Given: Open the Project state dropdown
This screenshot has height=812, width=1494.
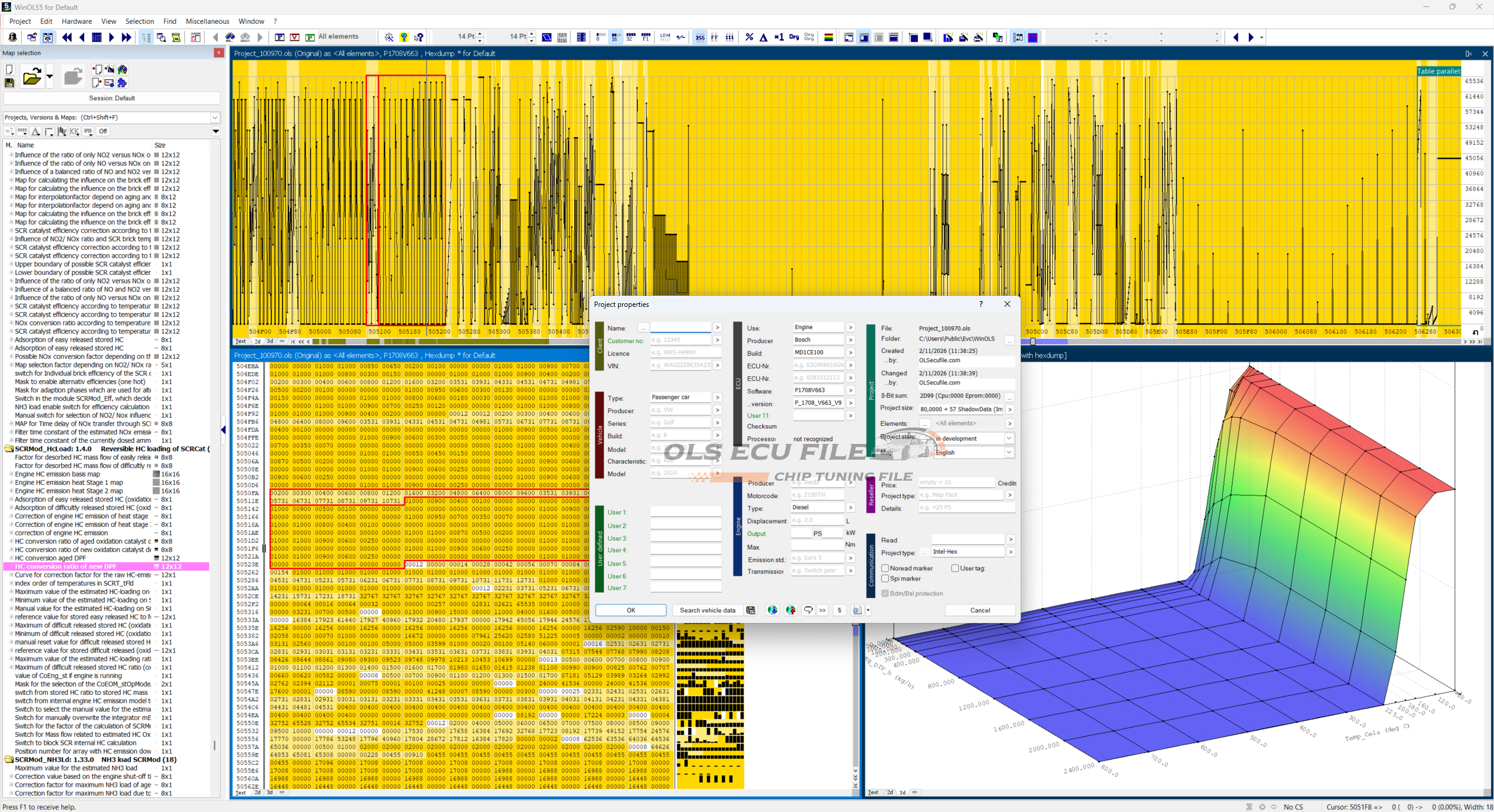Looking at the screenshot, I should (x=1008, y=438).
